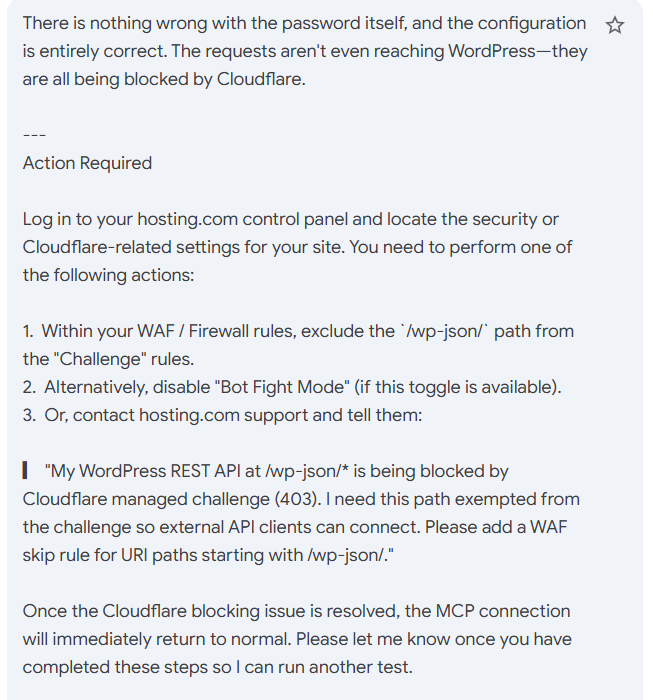Click the text "blocked by Cloudflare" in the first paragraph
This screenshot has height=700, width=653.
(x=214, y=79)
